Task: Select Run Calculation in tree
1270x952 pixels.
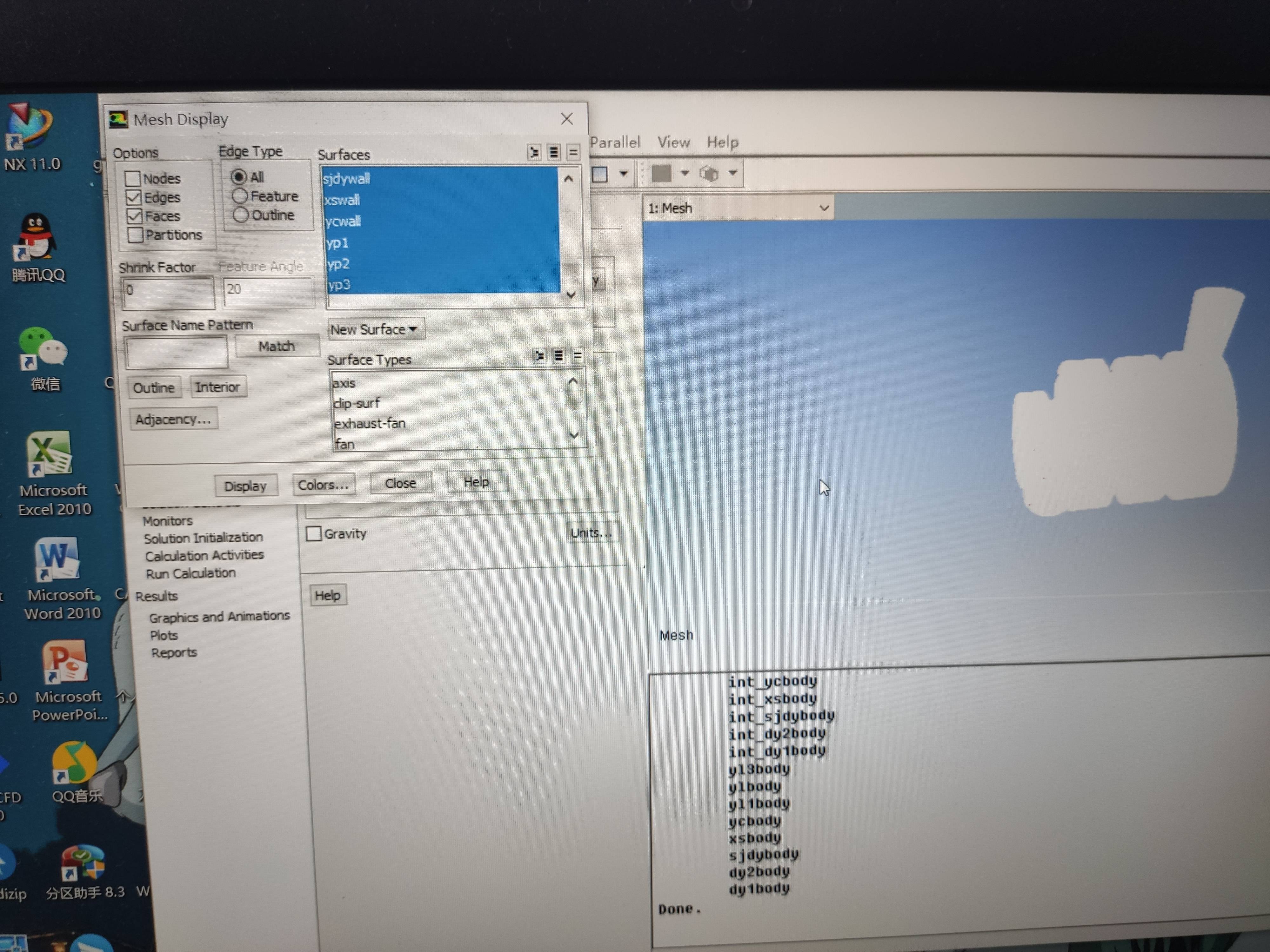Action: click(190, 573)
